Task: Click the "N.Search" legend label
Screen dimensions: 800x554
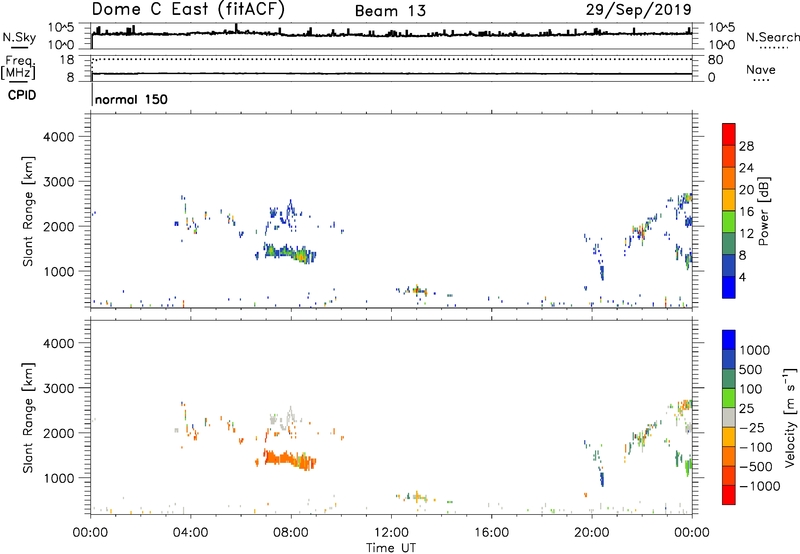Action: point(772,37)
